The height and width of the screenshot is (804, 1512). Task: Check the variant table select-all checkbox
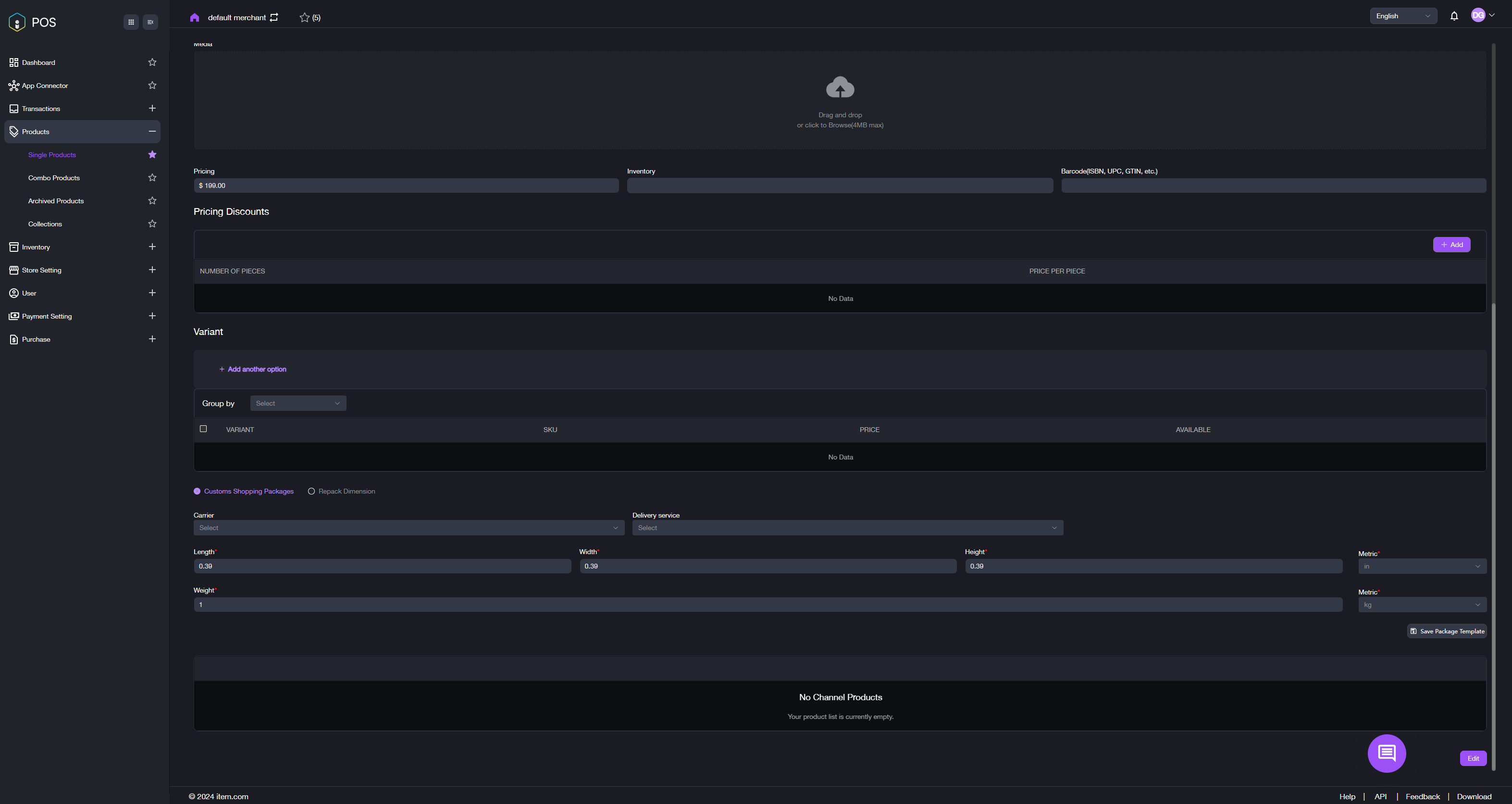pyautogui.click(x=203, y=429)
